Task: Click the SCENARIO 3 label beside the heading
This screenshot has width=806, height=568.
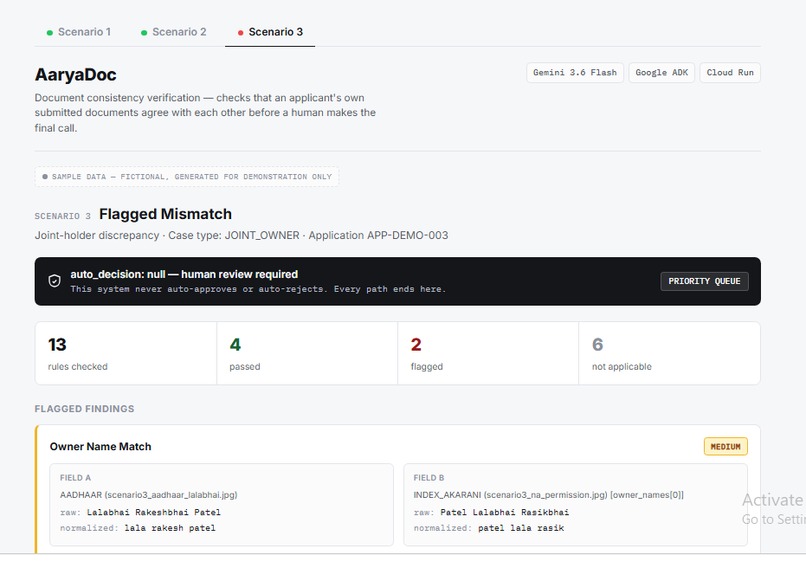Action: [62, 216]
